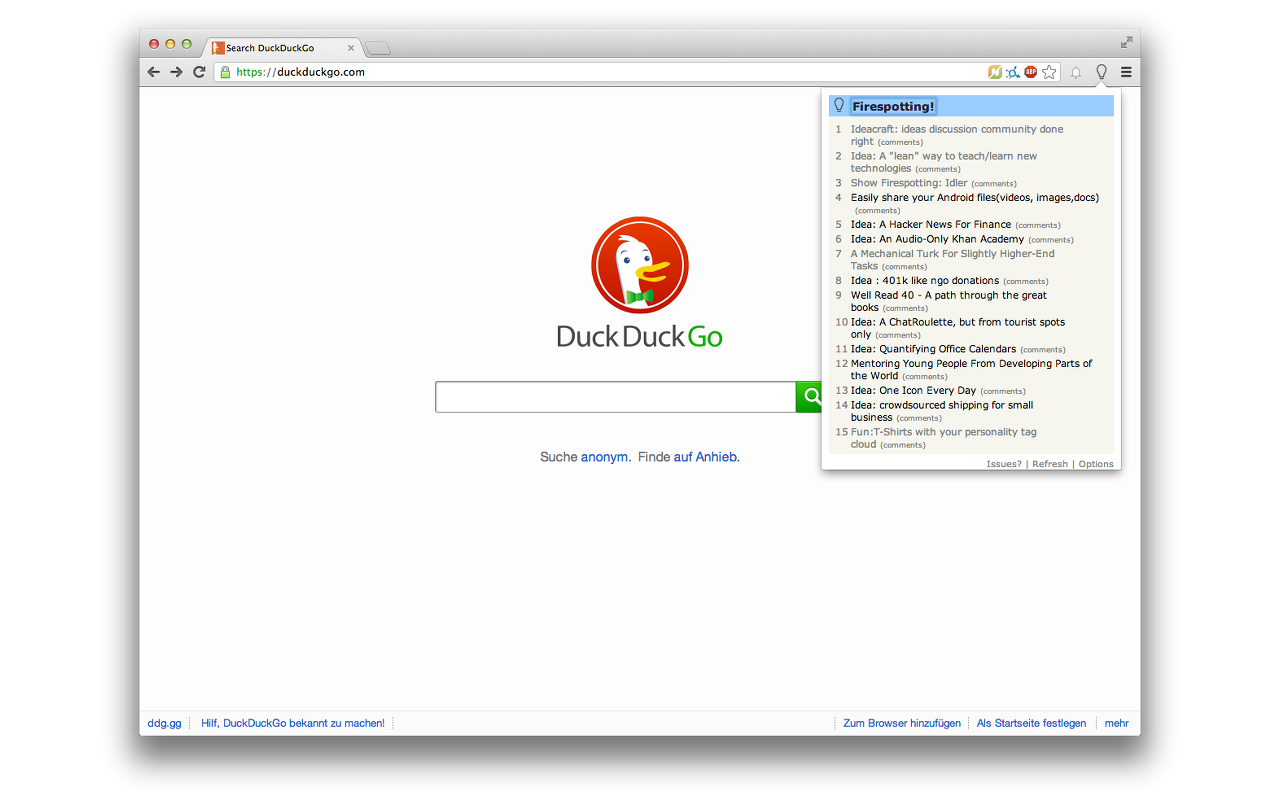Screen dimensions: 1280x800
Task: Open '401k like ngo donations' idea
Action: 925,280
